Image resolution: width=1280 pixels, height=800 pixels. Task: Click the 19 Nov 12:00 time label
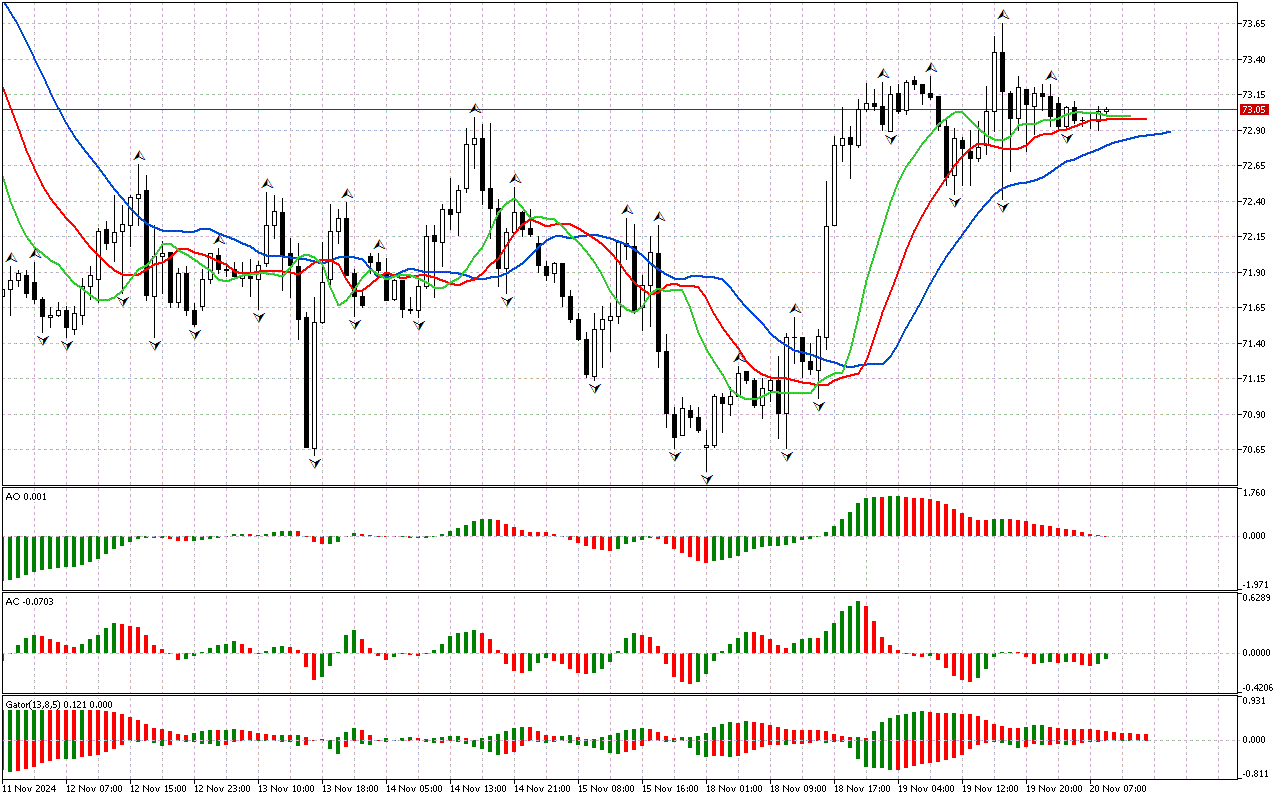990,788
